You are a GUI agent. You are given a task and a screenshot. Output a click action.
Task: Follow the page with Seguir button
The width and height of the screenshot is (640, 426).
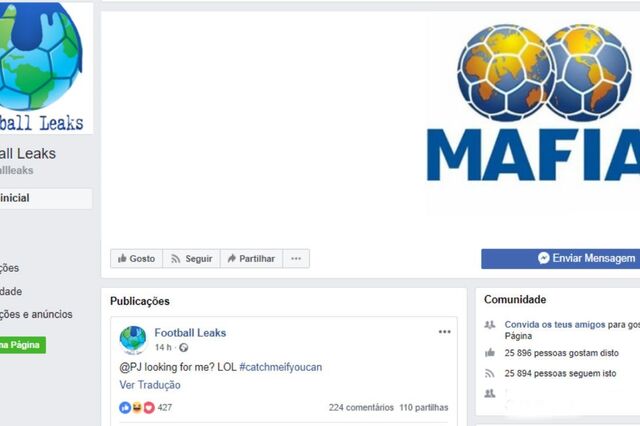point(191,259)
